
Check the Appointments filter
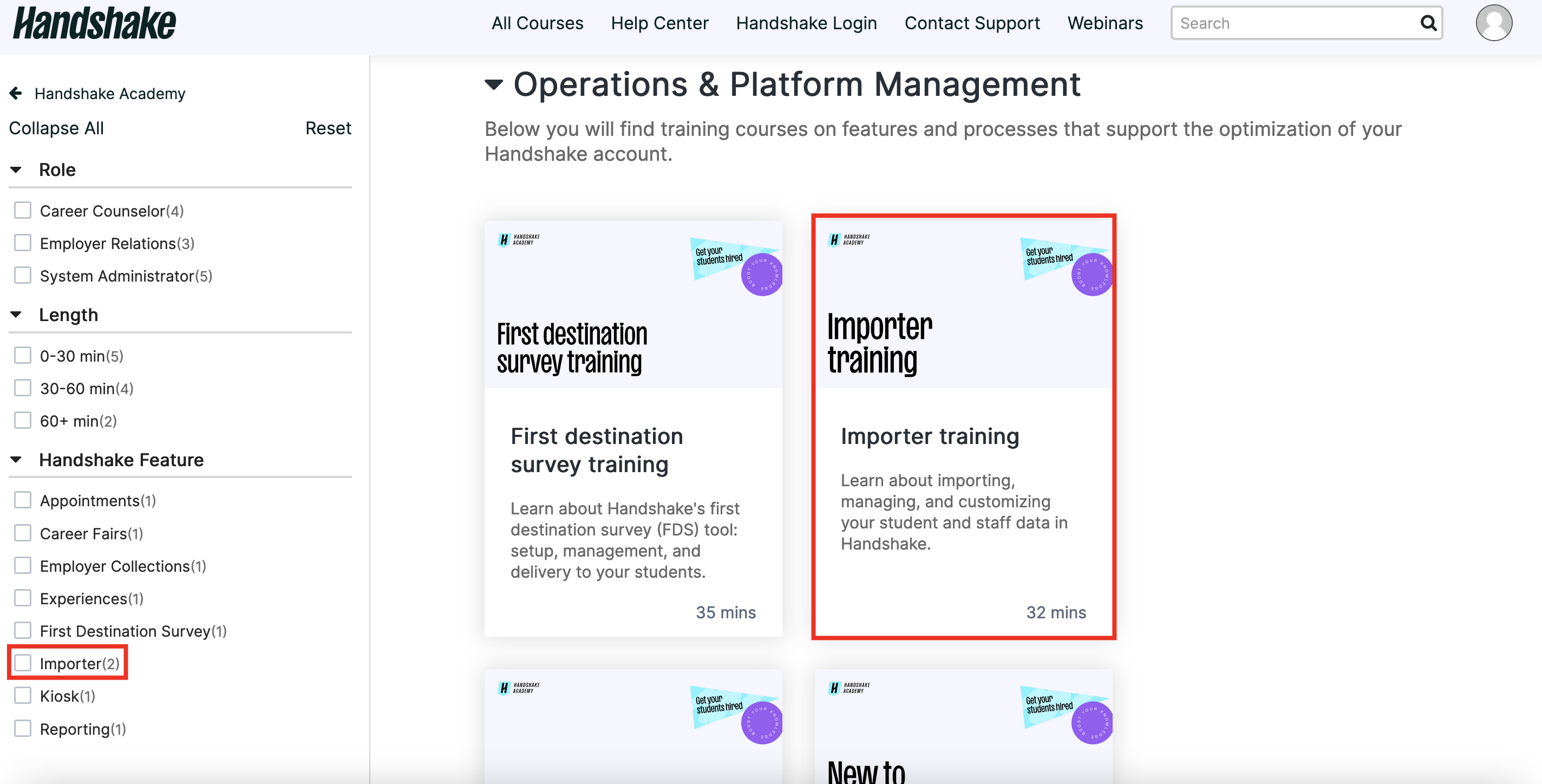click(x=23, y=500)
